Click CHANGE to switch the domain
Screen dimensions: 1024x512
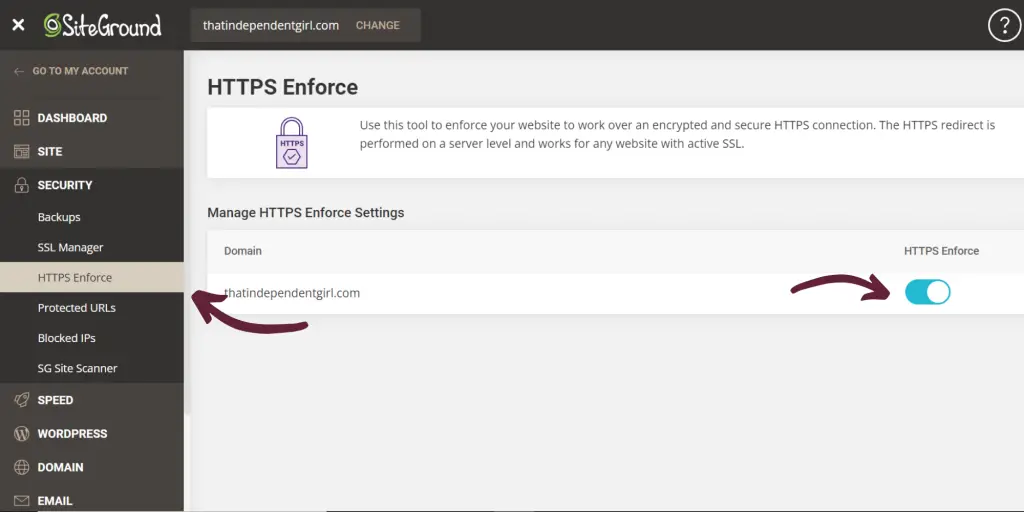(x=377, y=25)
